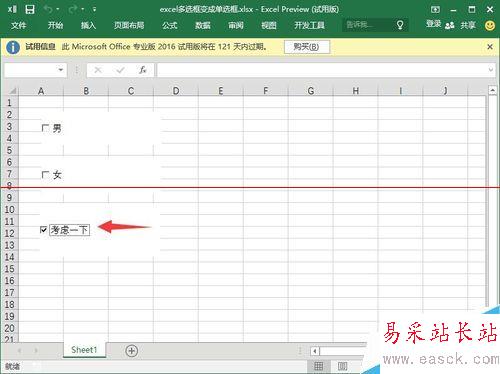Switch to the 开发工具 ribbon tab

coord(309,25)
